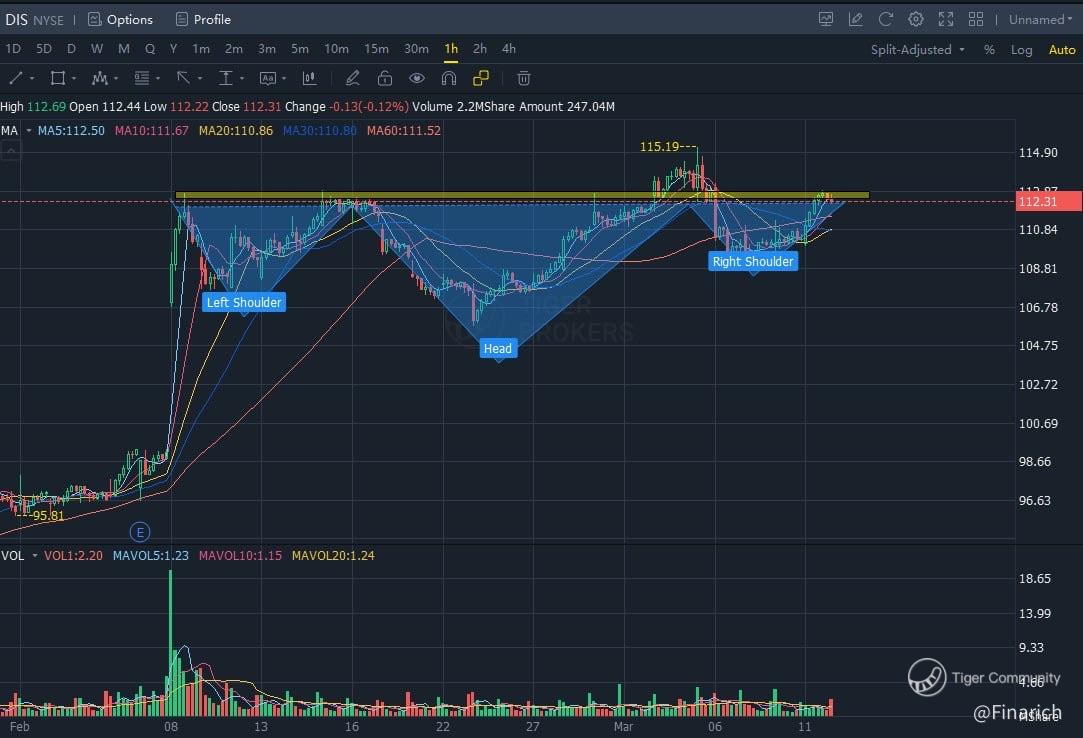This screenshot has width=1083, height=738.
Task: Click the yellow horizontal neckline bar
Action: 522,196
